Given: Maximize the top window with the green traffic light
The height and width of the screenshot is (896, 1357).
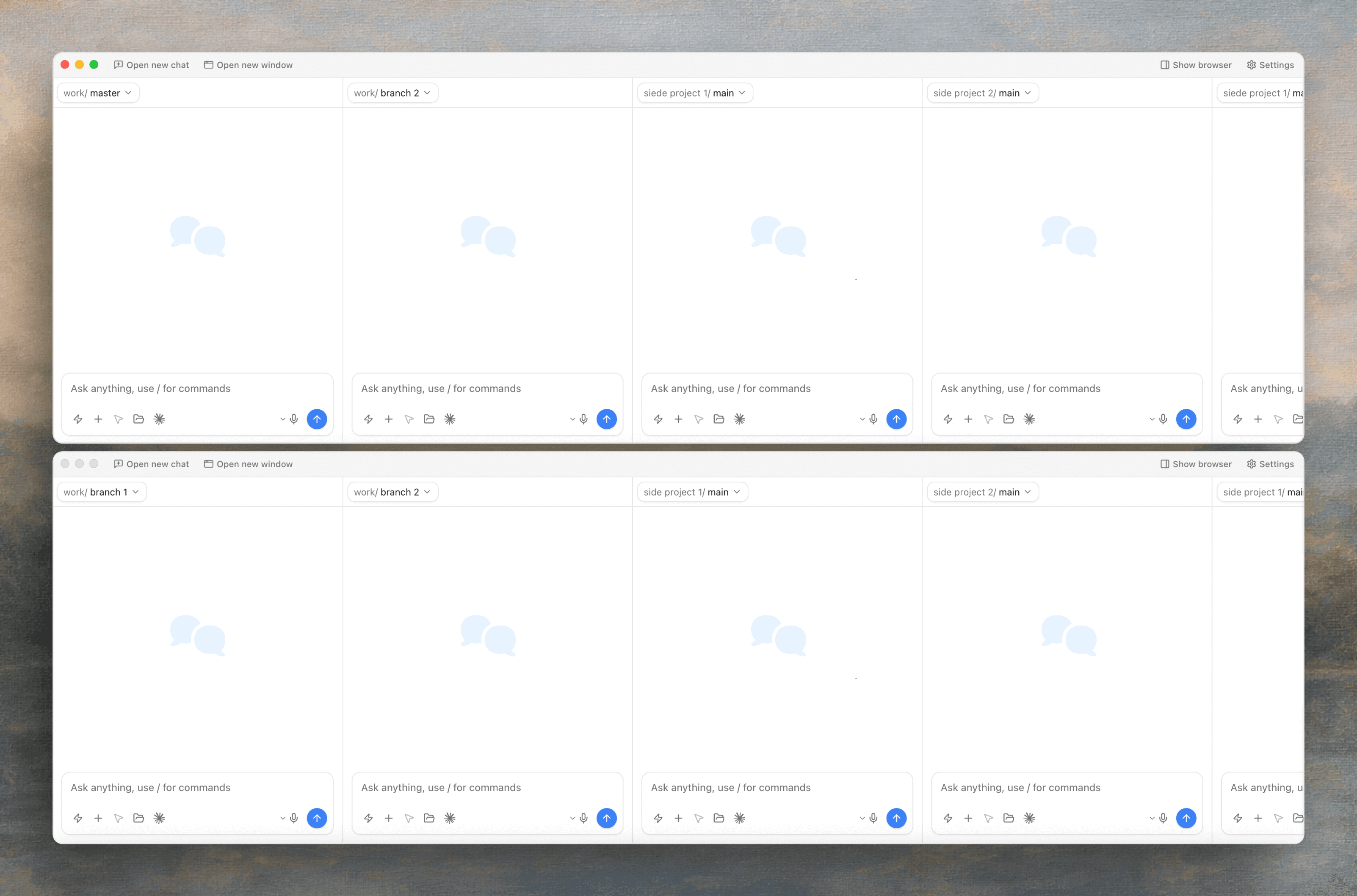Looking at the screenshot, I should [94, 64].
